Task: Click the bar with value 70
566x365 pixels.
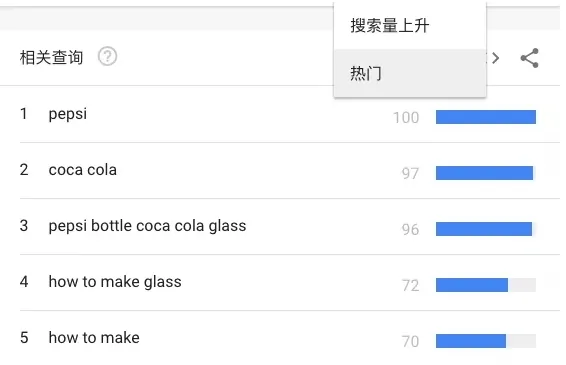Action: [x=471, y=341]
